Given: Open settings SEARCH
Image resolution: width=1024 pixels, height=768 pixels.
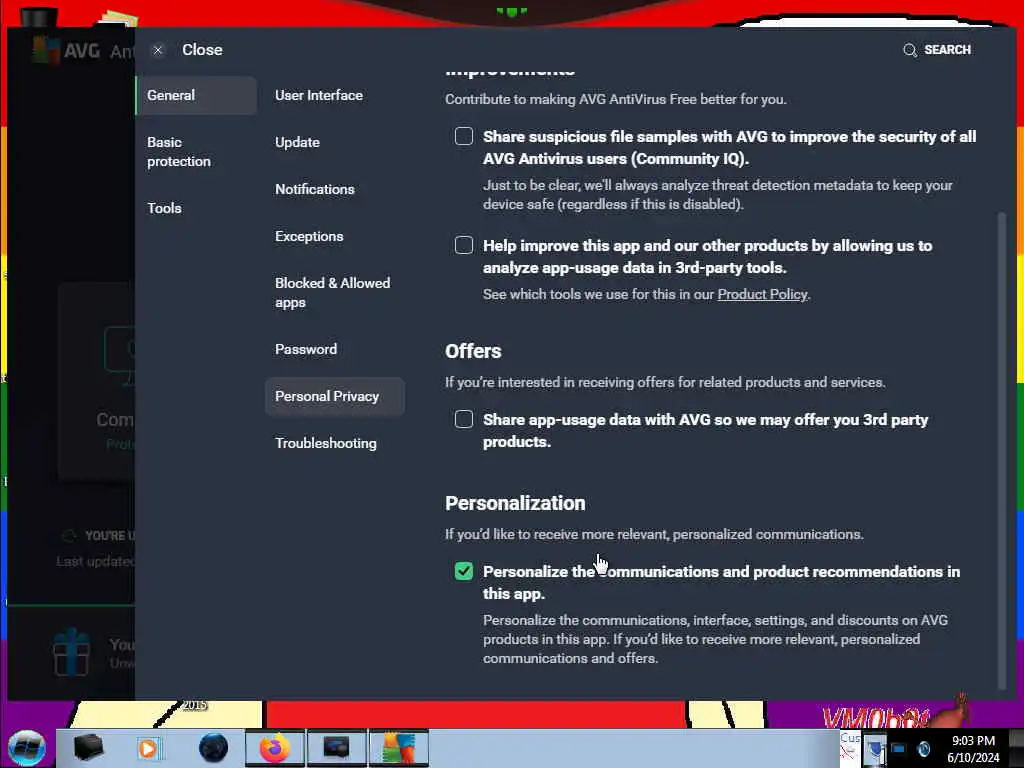Looking at the screenshot, I should point(937,50).
